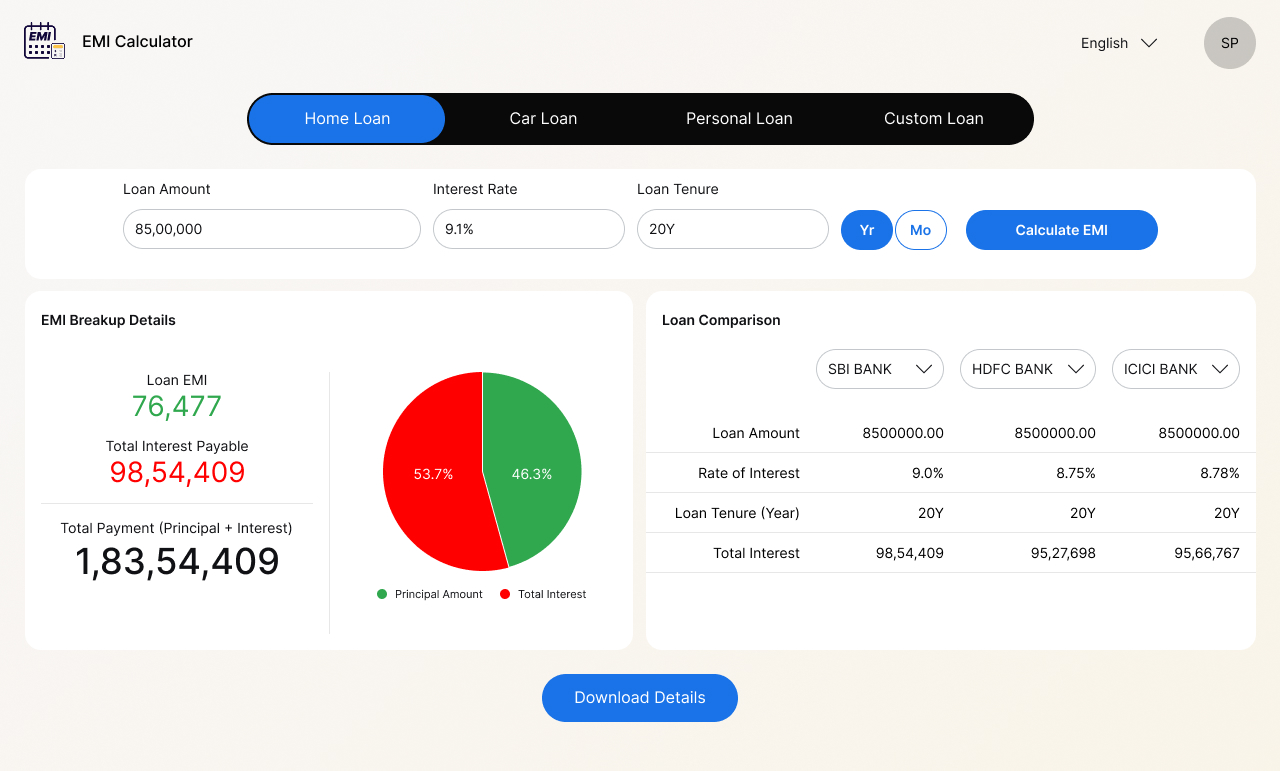This screenshot has width=1280, height=771.
Task: Open the SP profile avatar
Action: (1229, 43)
